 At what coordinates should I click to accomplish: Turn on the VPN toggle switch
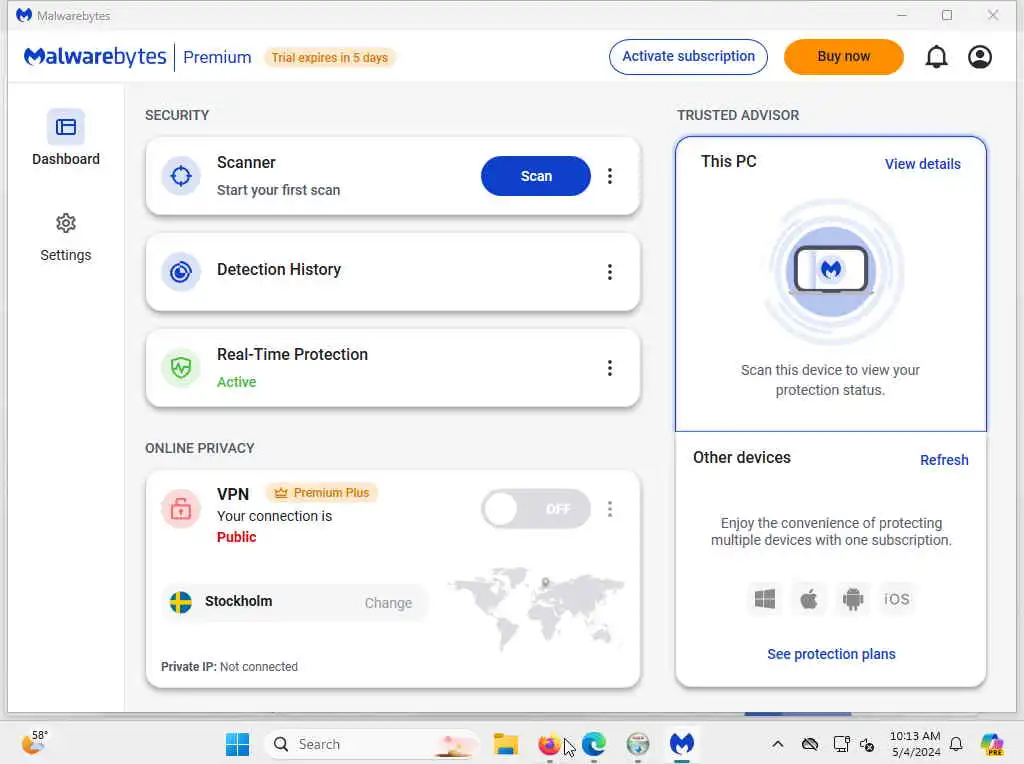tap(536, 509)
